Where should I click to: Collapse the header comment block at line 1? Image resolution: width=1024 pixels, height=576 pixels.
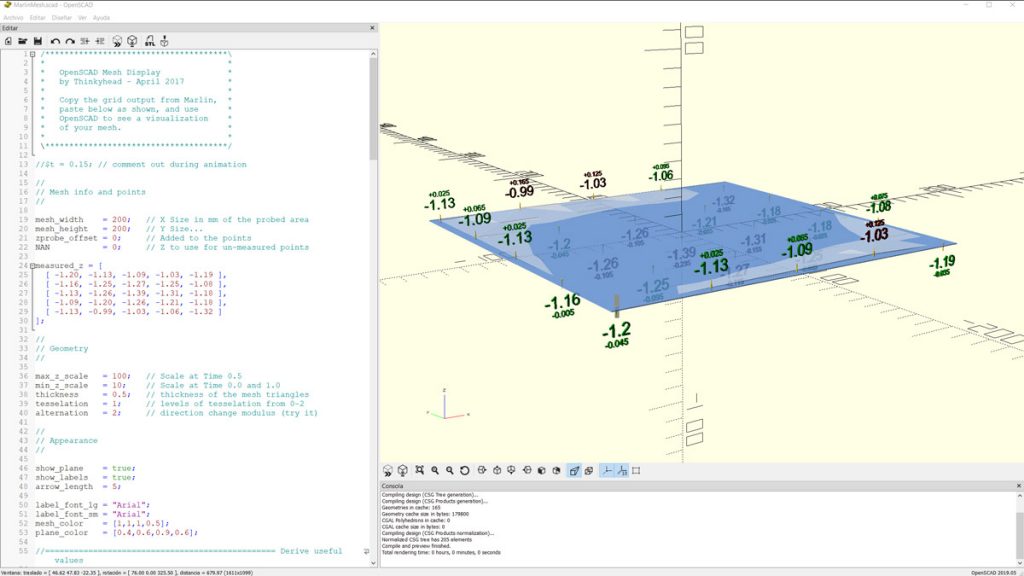[32, 54]
